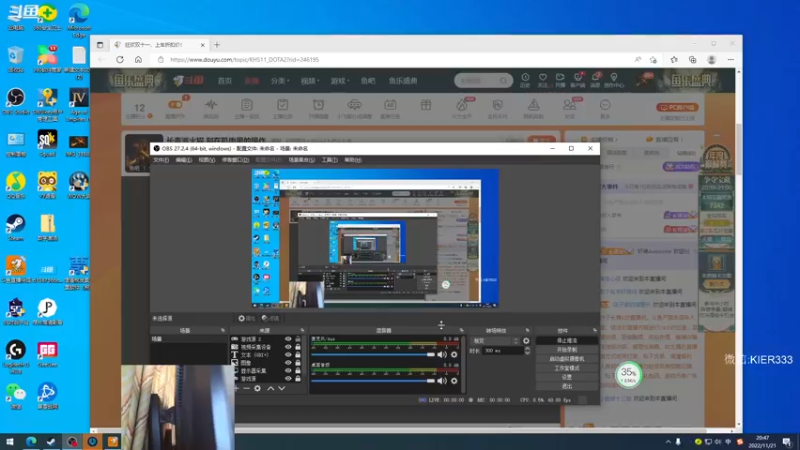Open OBS 视图(V) menu
This screenshot has width=800, height=450.
tap(207, 160)
